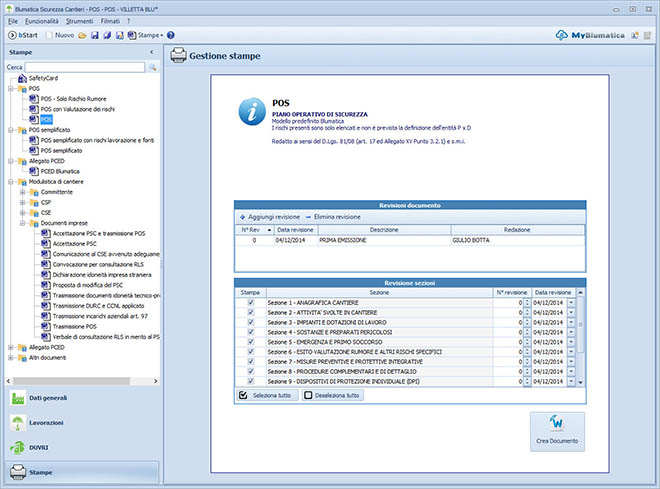This screenshot has height=489, width=660.
Task: Open the DUVRI panel
Action: click(40, 447)
